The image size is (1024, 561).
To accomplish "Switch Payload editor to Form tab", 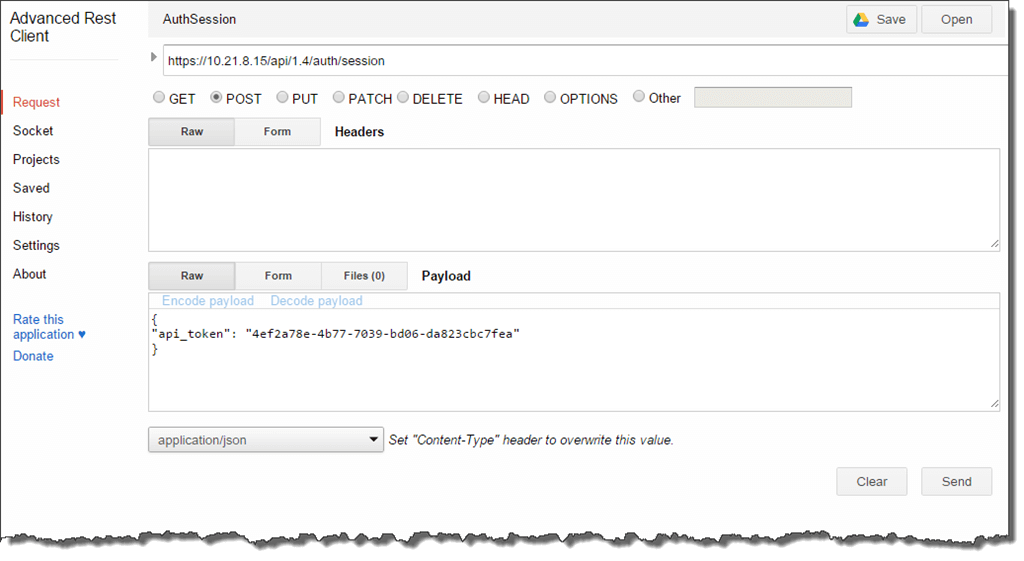I will click(x=278, y=276).
